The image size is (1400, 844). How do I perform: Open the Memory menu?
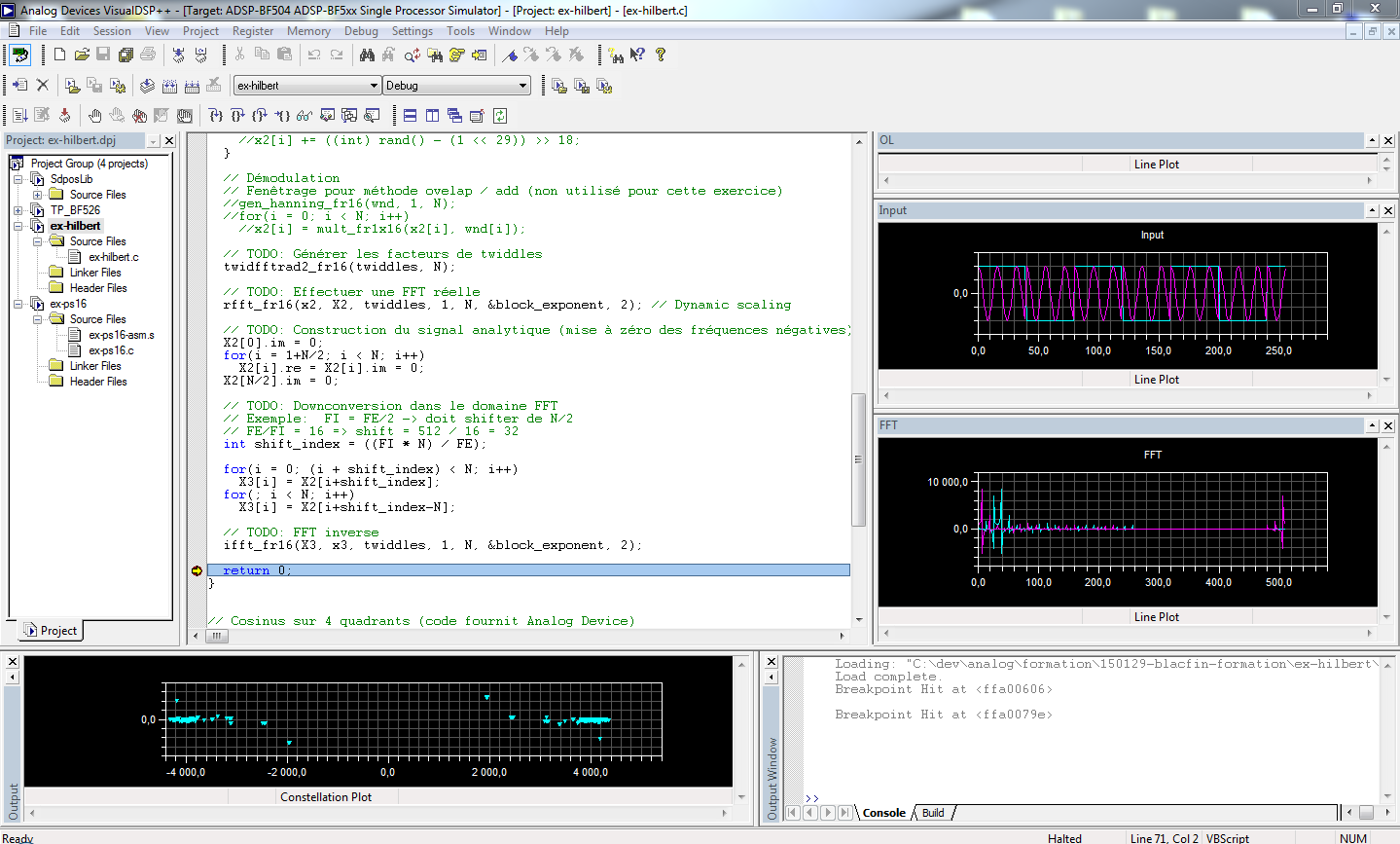click(308, 31)
